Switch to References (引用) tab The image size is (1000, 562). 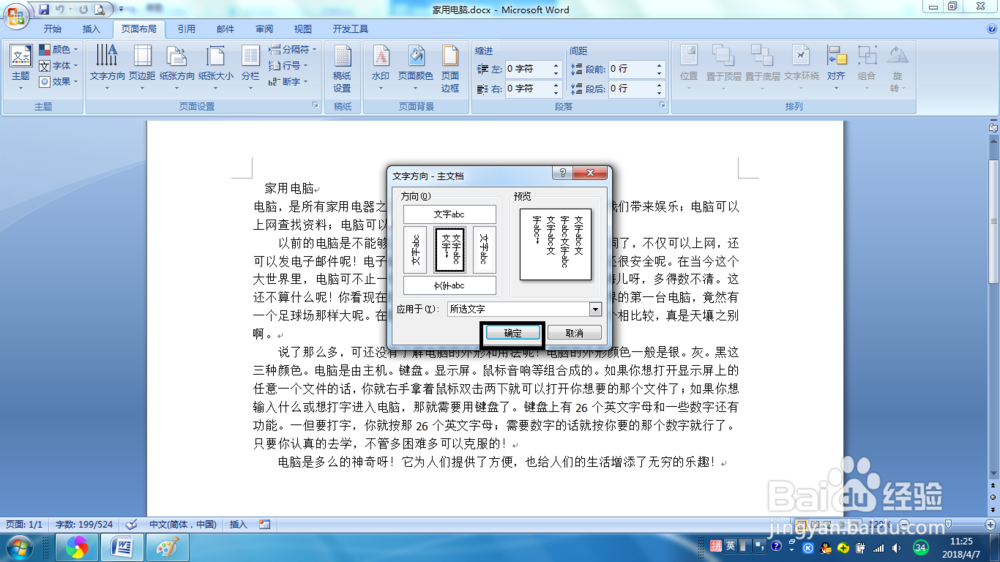pyautogui.click(x=186, y=29)
